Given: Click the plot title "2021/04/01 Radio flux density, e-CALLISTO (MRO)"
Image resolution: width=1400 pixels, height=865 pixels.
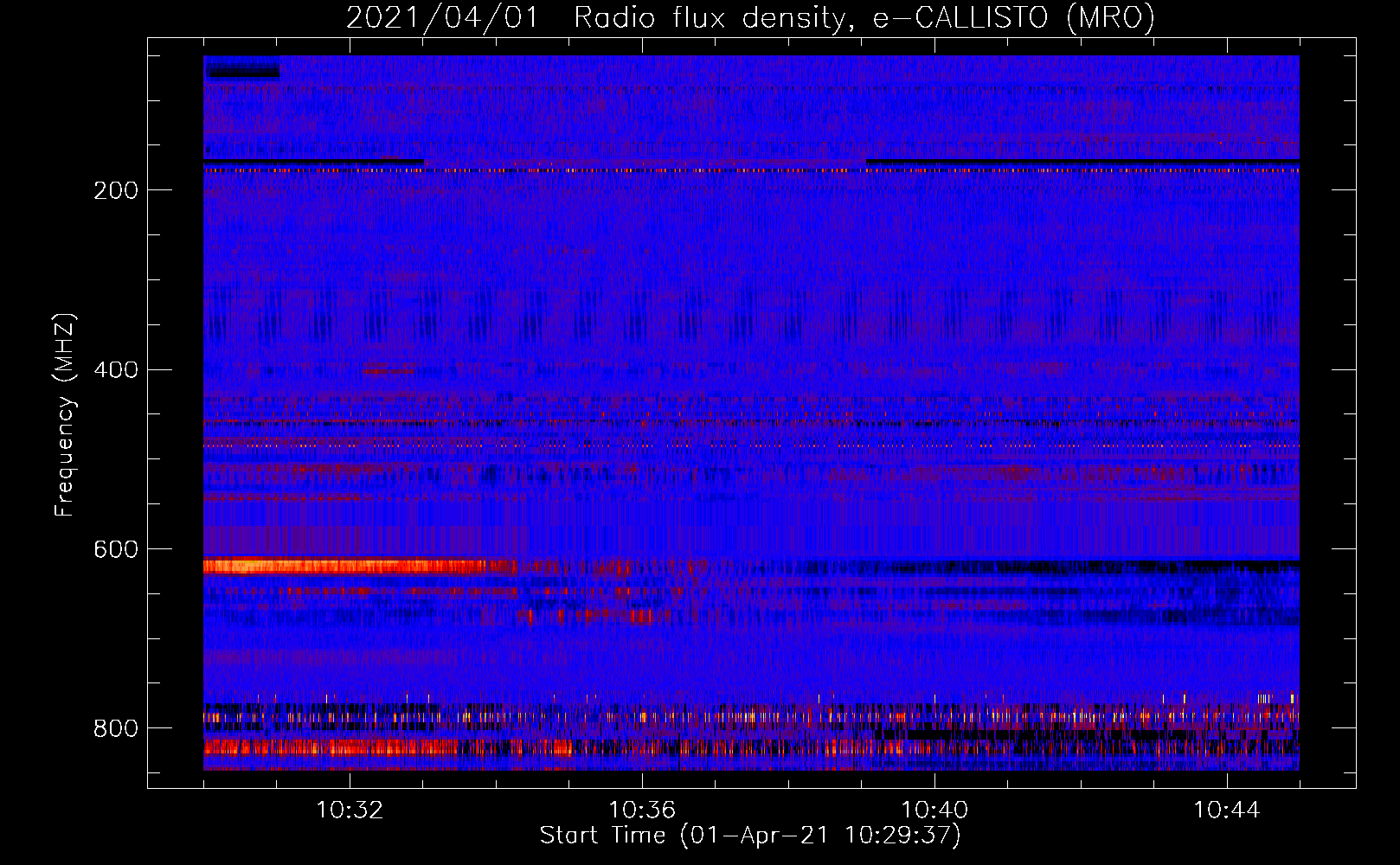Looking at the screenshot, I should point(750,17).
